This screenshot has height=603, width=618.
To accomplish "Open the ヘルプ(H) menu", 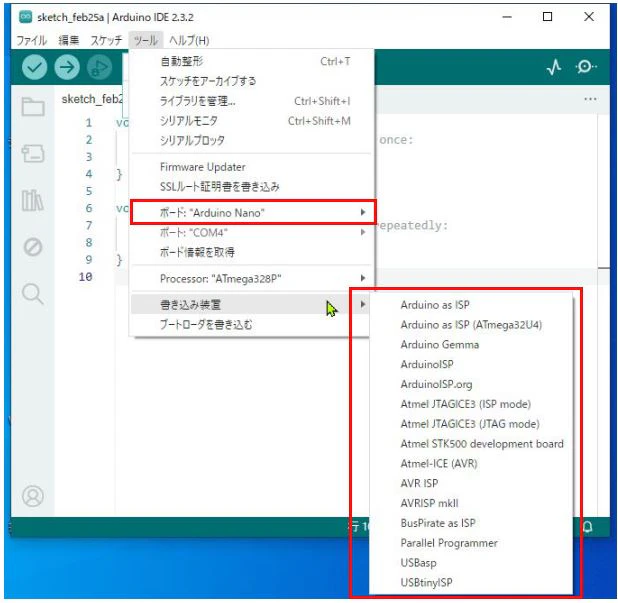I will pyautogui.click(x=189, y=40).
